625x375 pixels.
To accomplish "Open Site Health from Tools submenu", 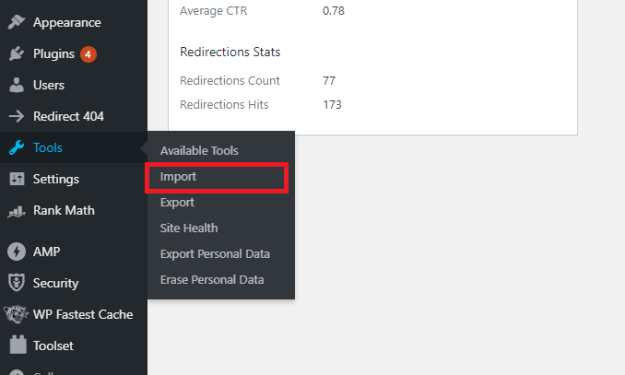I will click(x=189, y=228).
